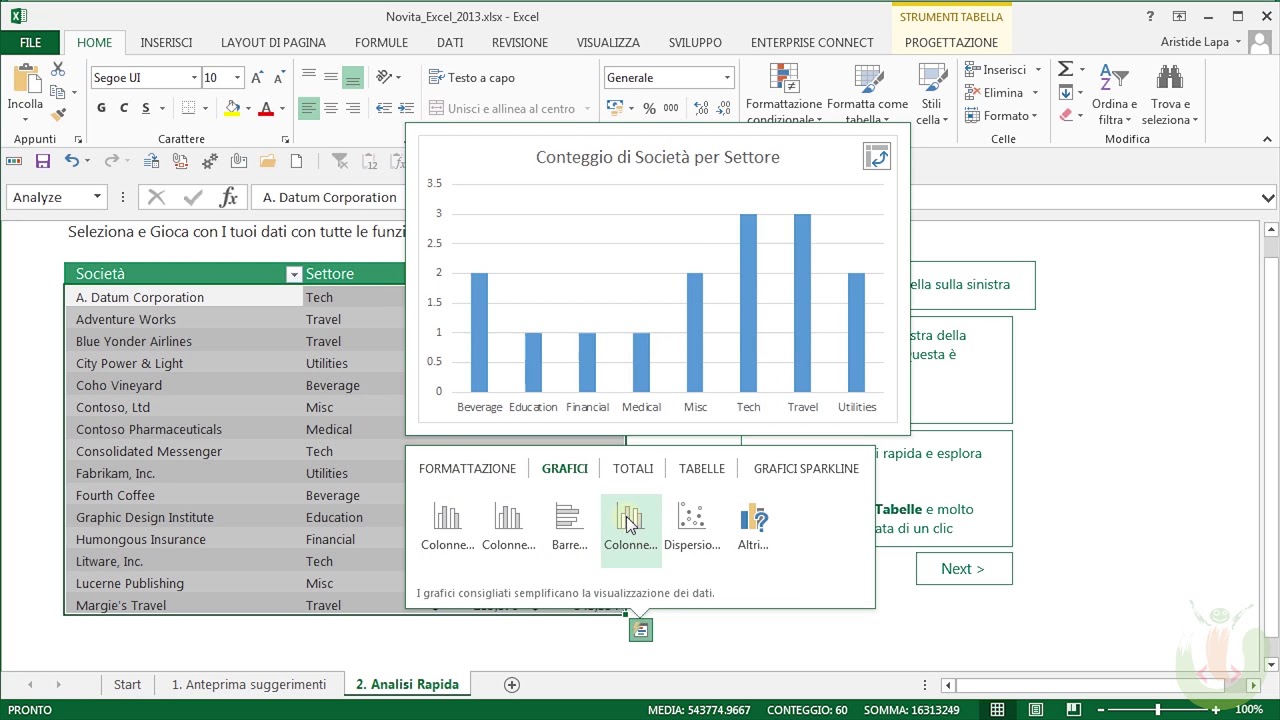1280x720 pixels.
Task: Switch to Page Layout view in status bar
Action: pyautogui.click(x=1035, y=710)
